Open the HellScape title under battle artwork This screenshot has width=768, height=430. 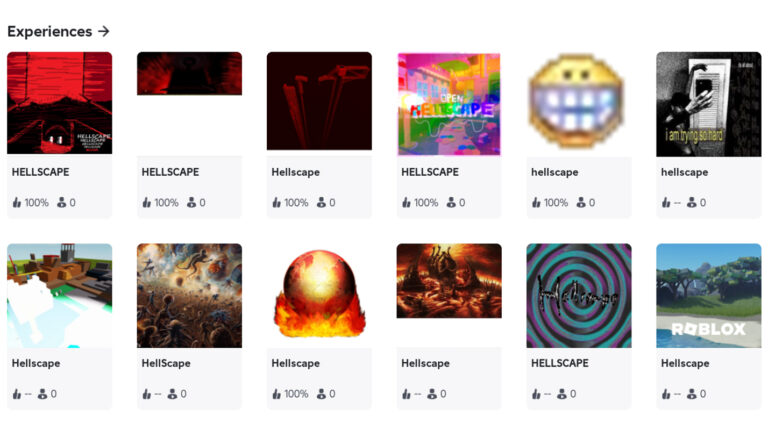click(x=166, y=363)
